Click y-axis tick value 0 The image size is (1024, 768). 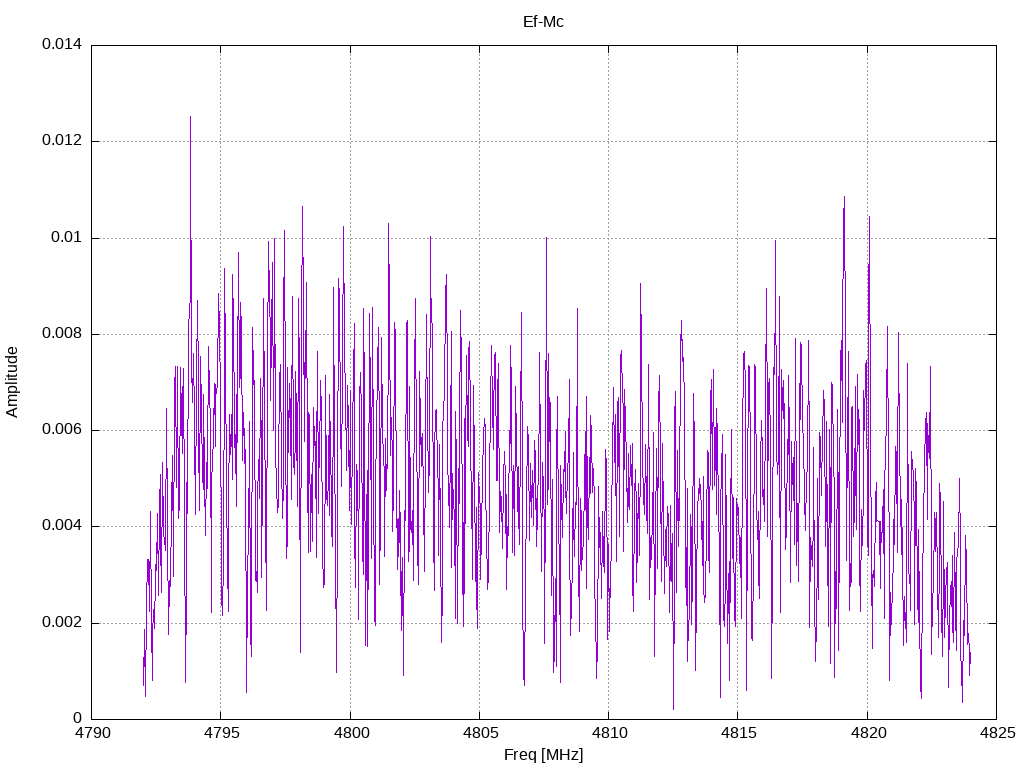(78, 718)
